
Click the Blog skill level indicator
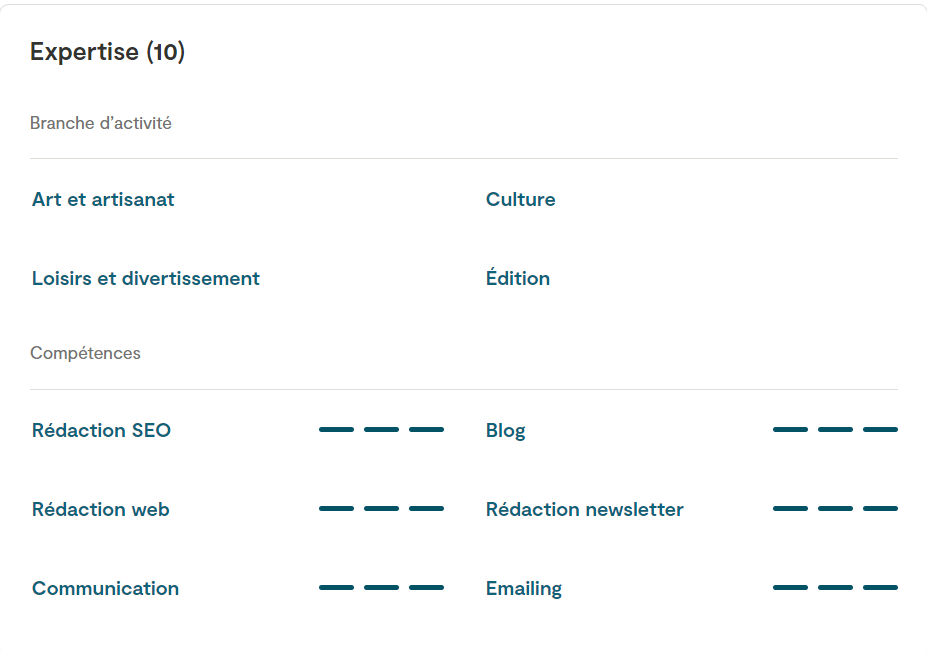coord(835,430)
